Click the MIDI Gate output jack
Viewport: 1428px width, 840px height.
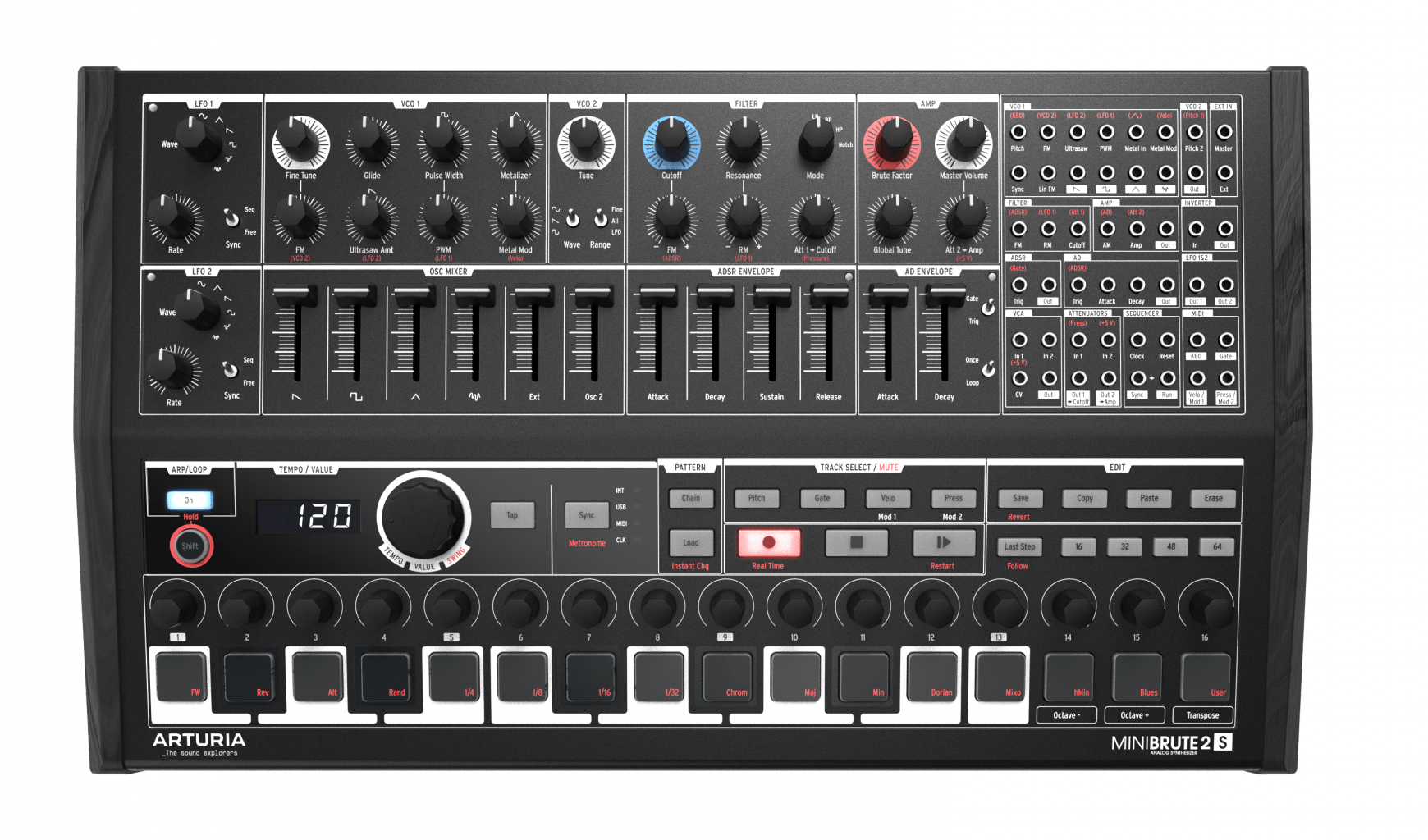[1226, 340]
